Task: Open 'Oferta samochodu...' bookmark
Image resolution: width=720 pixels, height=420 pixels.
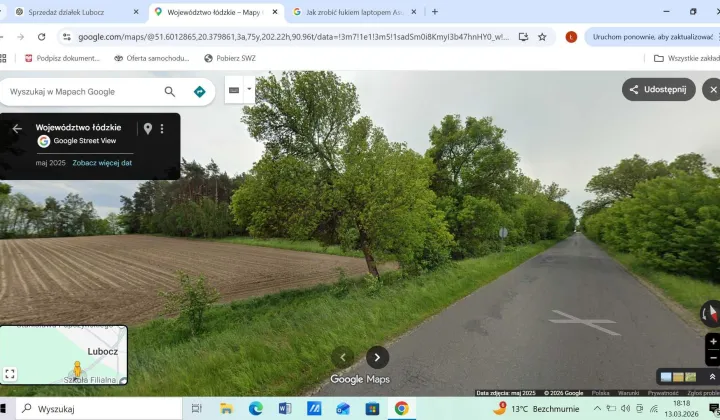Action: (152, 58)
